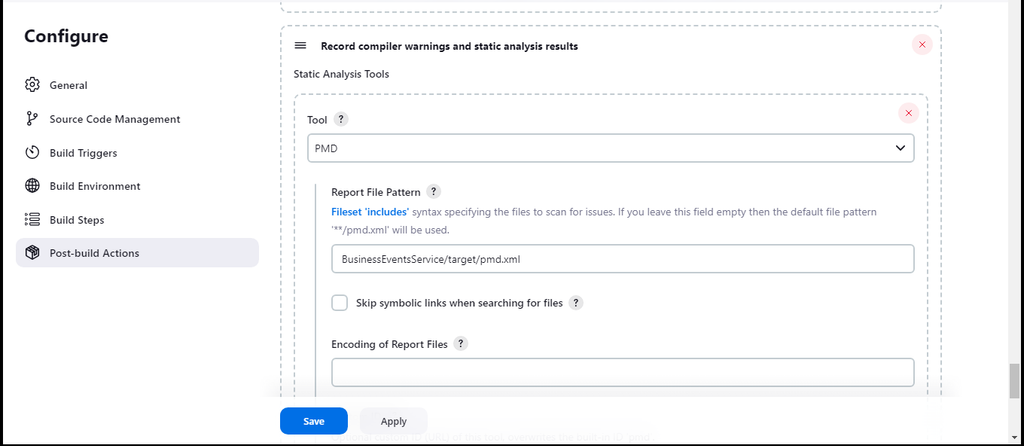Click the Post-build Actions box icon
Screen dimensions: 1024x446
coord(32,253)
